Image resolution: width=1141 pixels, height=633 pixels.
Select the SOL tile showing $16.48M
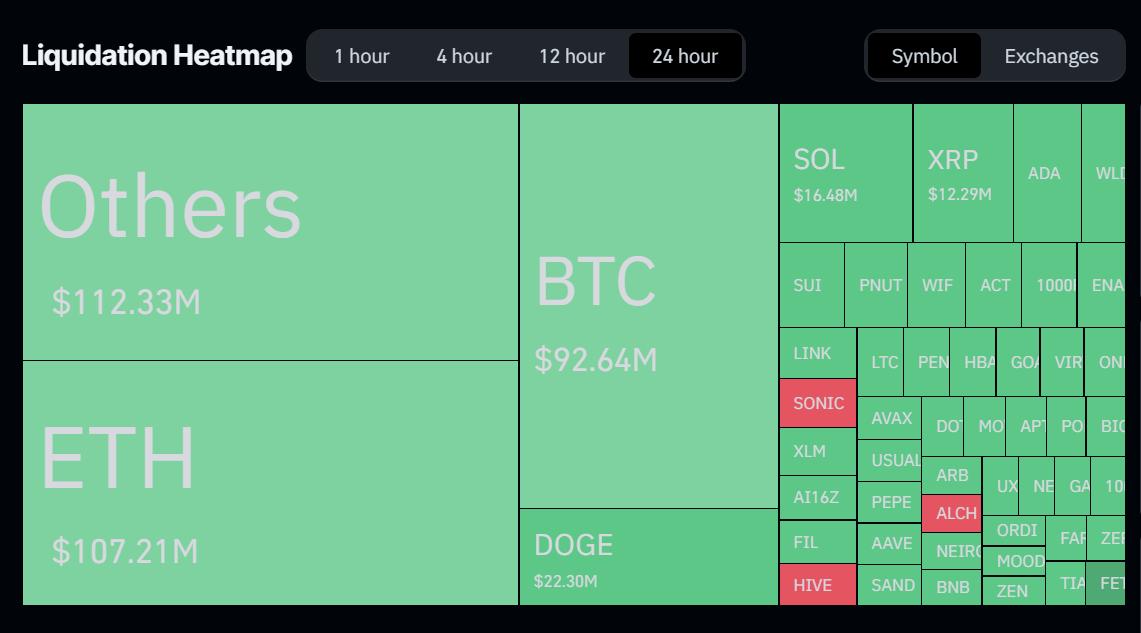click(x=845, y=170)
